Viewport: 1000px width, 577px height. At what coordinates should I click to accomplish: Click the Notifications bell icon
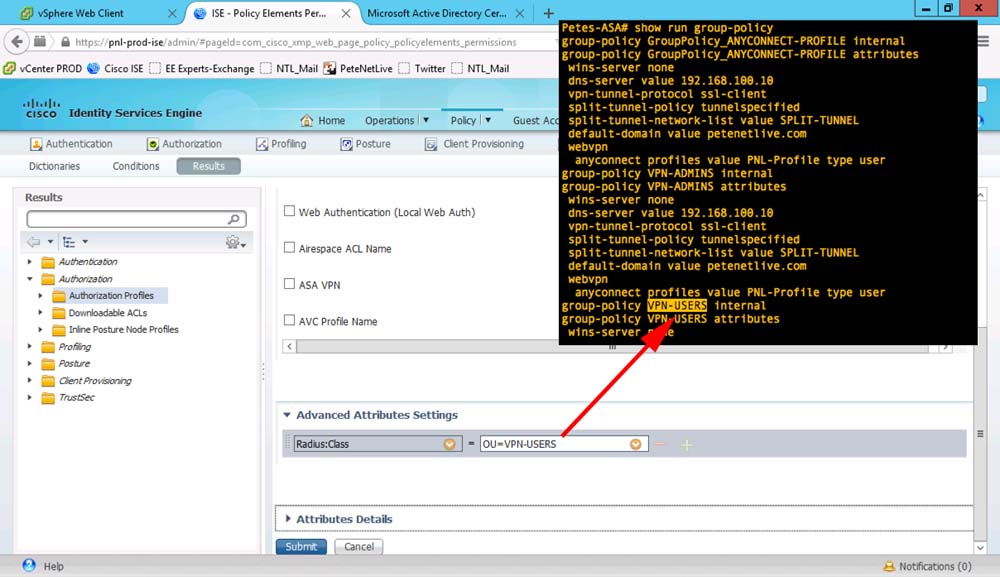point(888,566)
